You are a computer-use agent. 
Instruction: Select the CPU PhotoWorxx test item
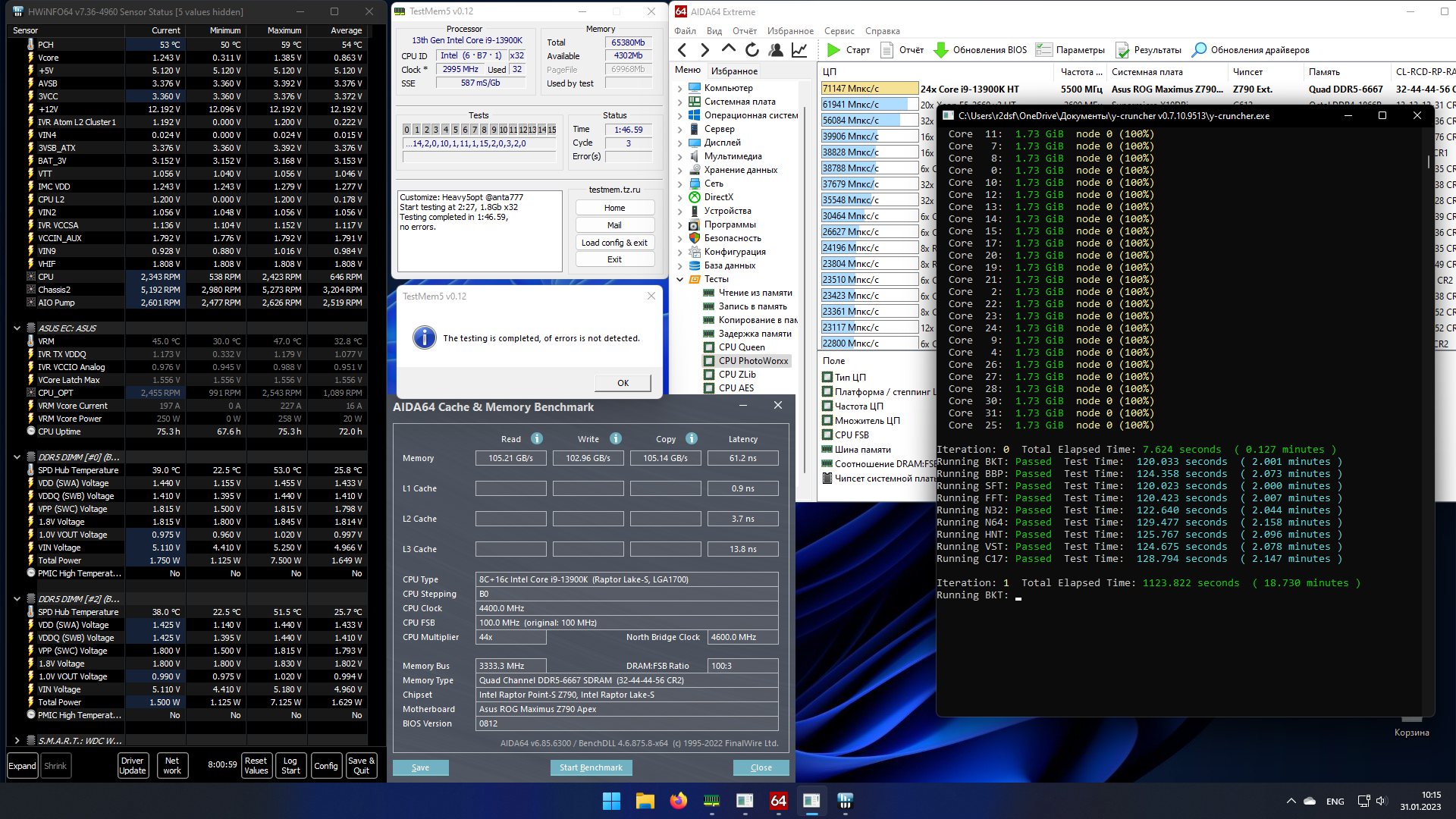tap(752, 361)
